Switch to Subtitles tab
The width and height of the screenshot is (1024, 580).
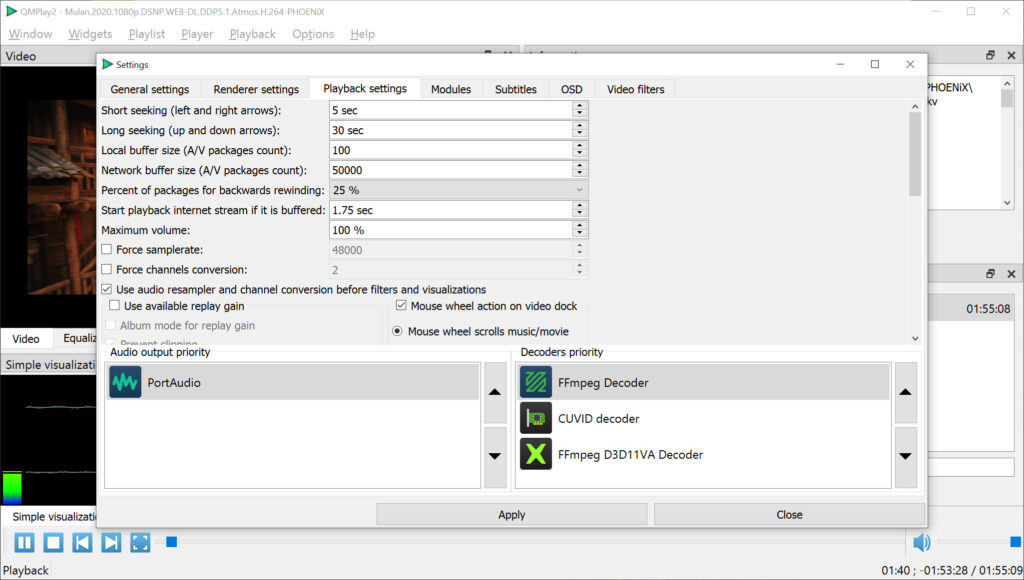[515, 89]
